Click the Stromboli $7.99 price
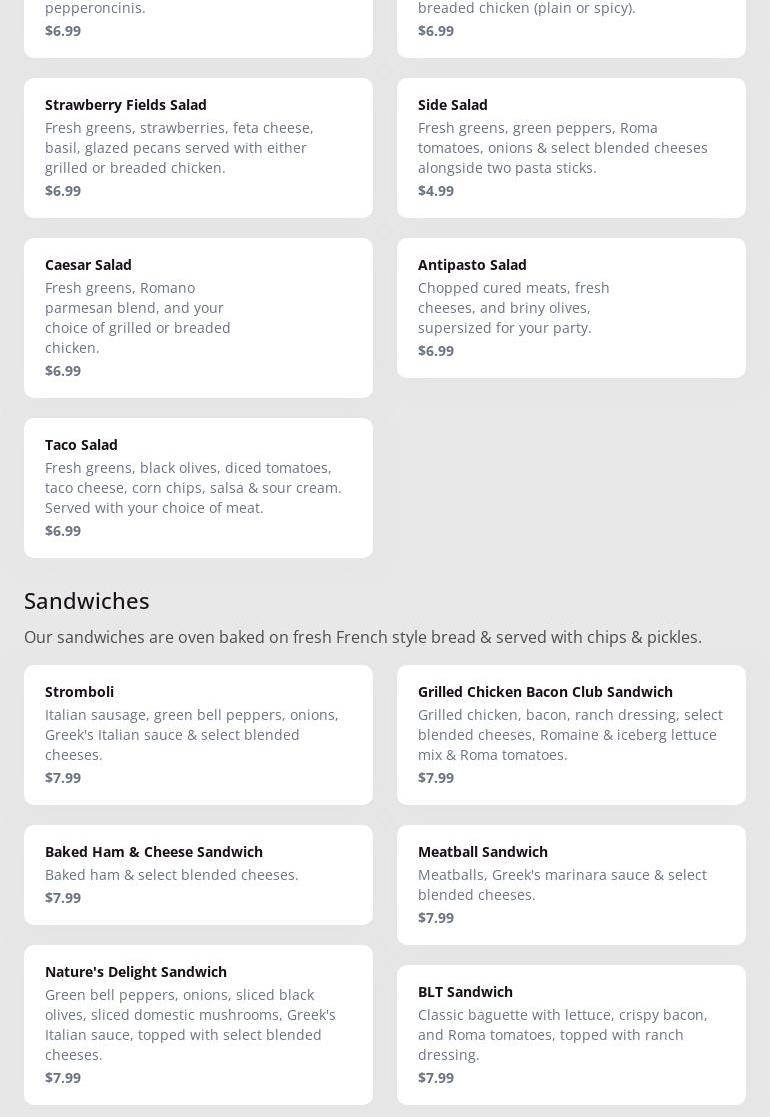Viewport: 770px width, 1117px height. [63, 777]
